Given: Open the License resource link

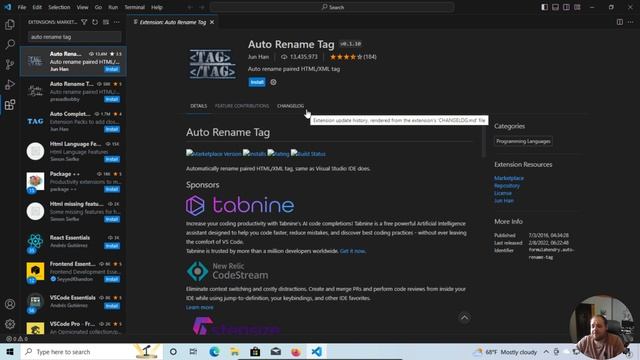Looking at the screenshot, I should point(503,193).
